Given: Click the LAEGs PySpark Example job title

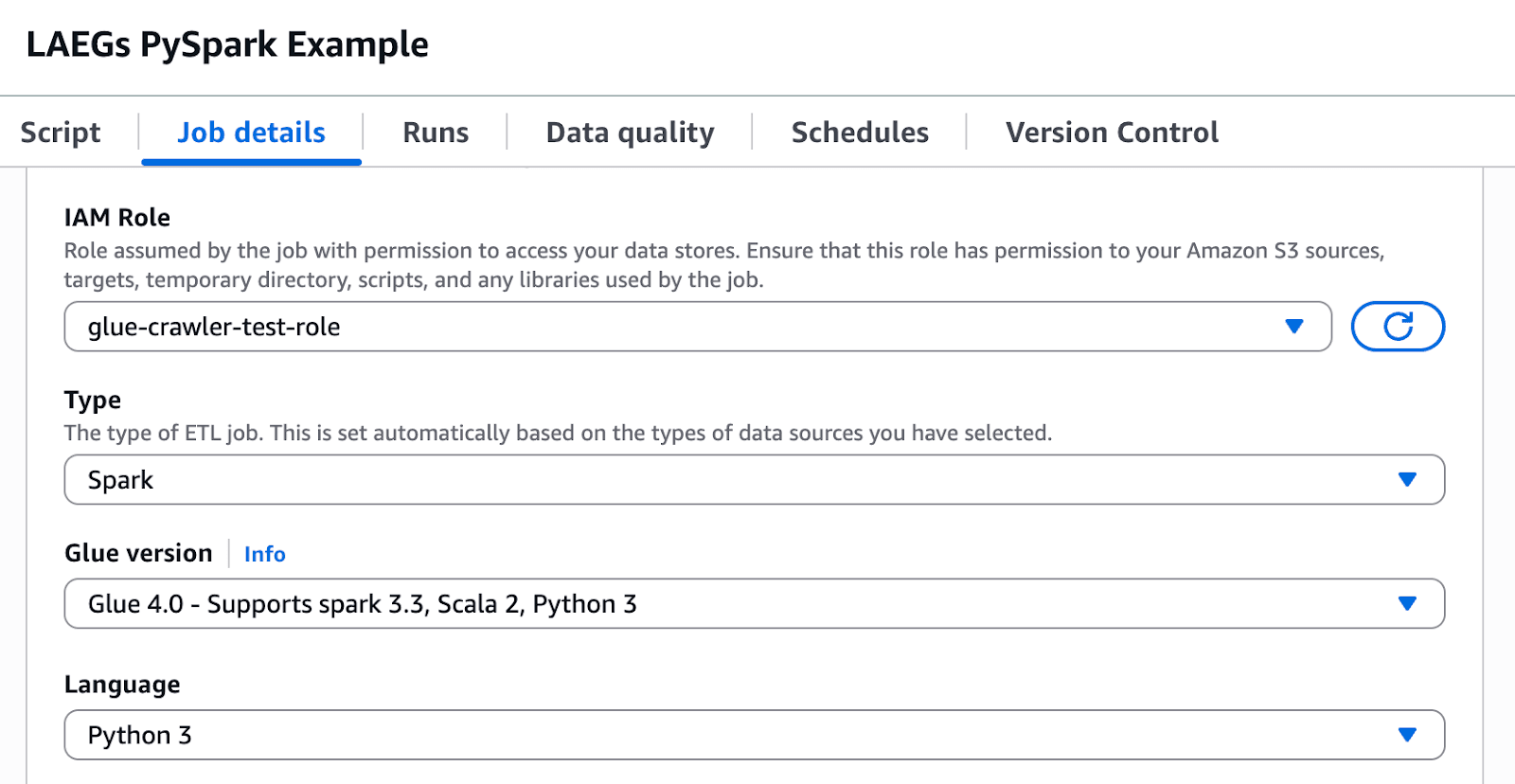Looking at the screenshot, I should (227, 45).
